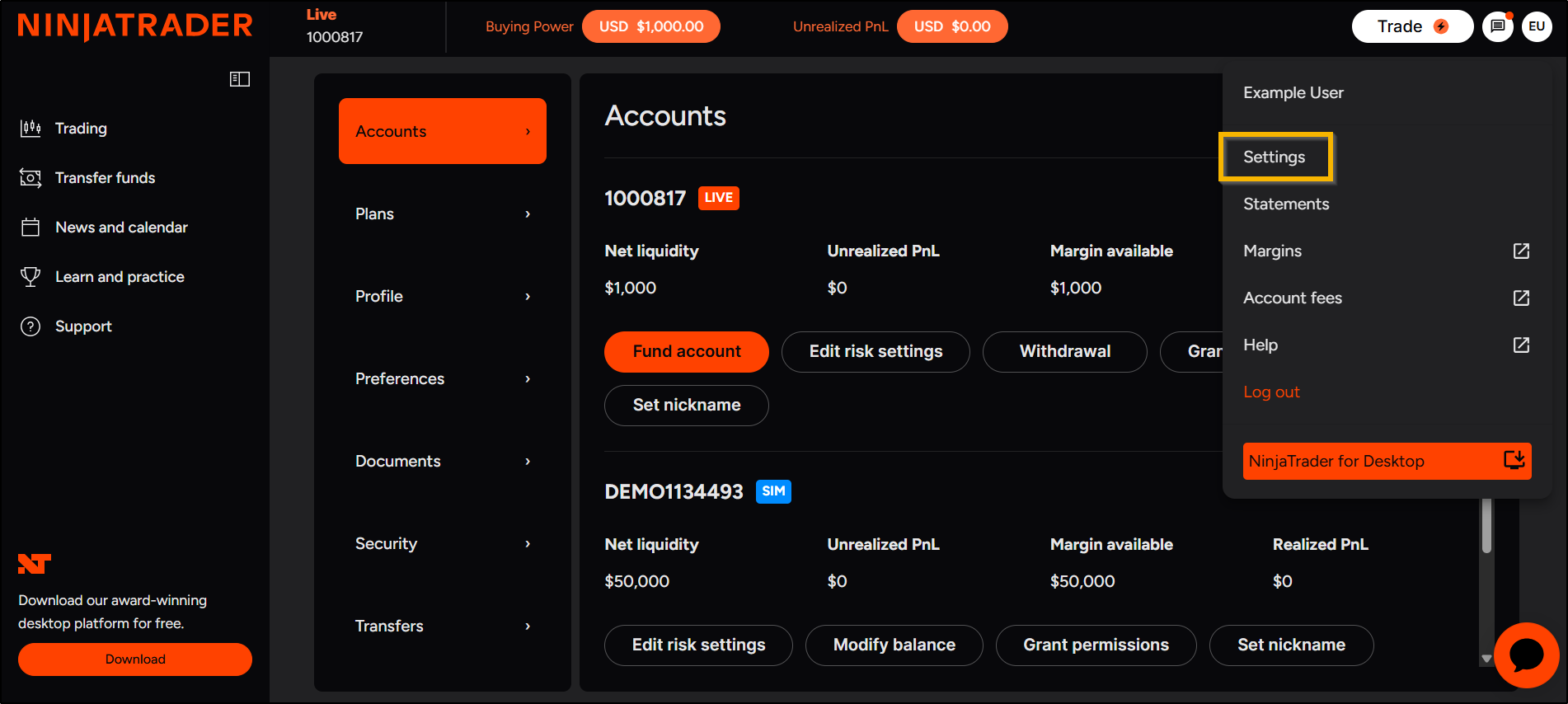Click Log out link
The image size is (1568, 704).
click(x=1271, y=392)
